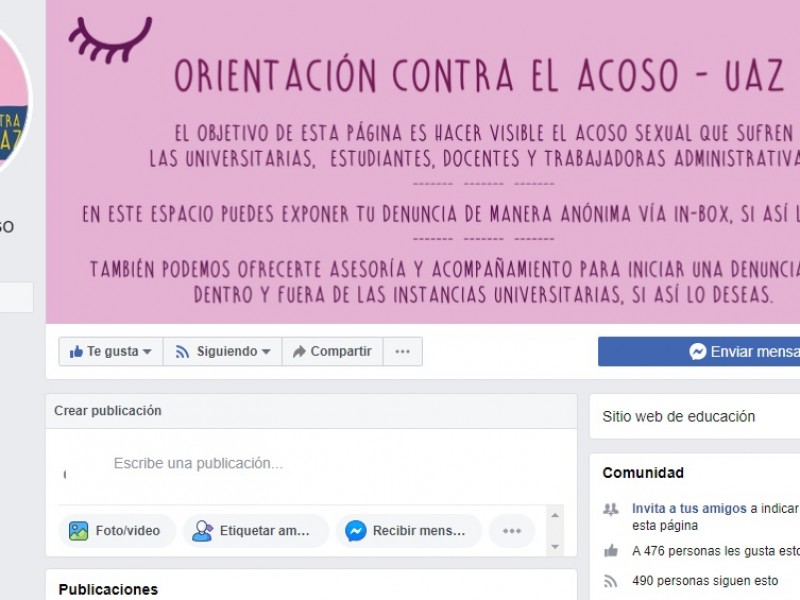800x600 pixels.
Task: Click the scrollbar down arrow in post composer
Action: [555, 546]
